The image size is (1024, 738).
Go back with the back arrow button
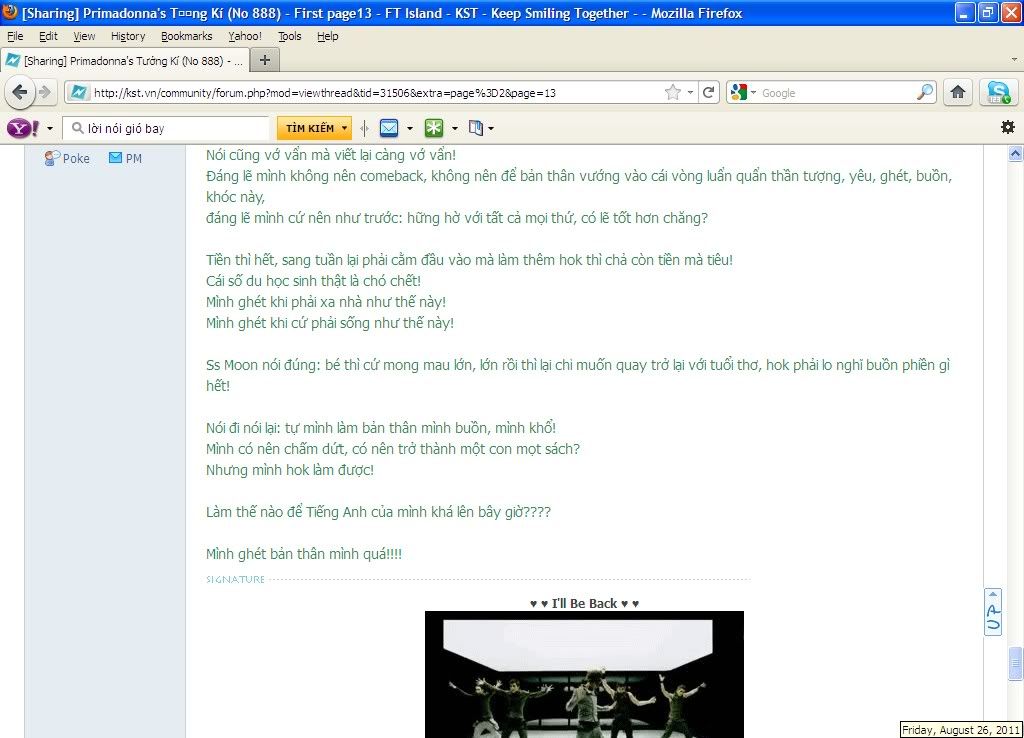click(x=20, y=92)
